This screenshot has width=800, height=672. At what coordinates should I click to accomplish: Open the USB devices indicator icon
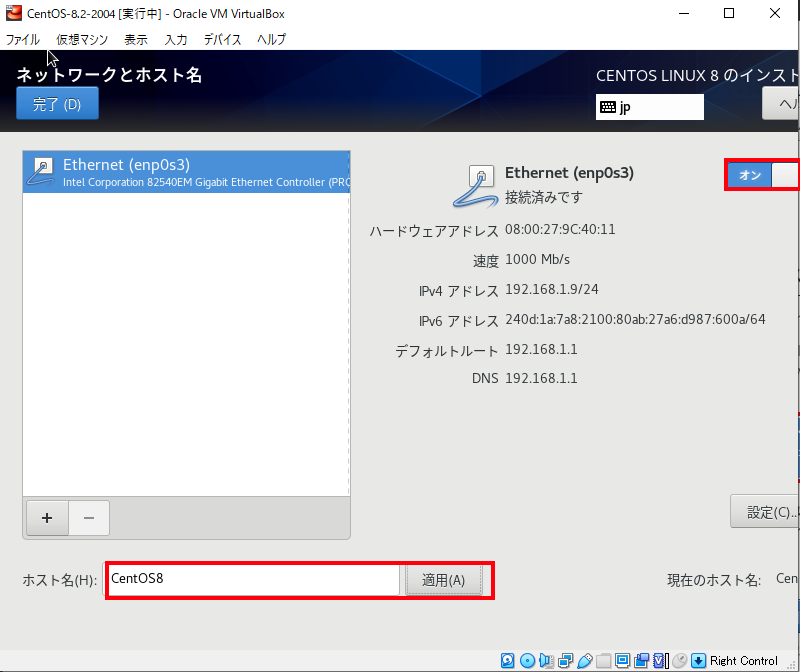(x=585, y=661)
